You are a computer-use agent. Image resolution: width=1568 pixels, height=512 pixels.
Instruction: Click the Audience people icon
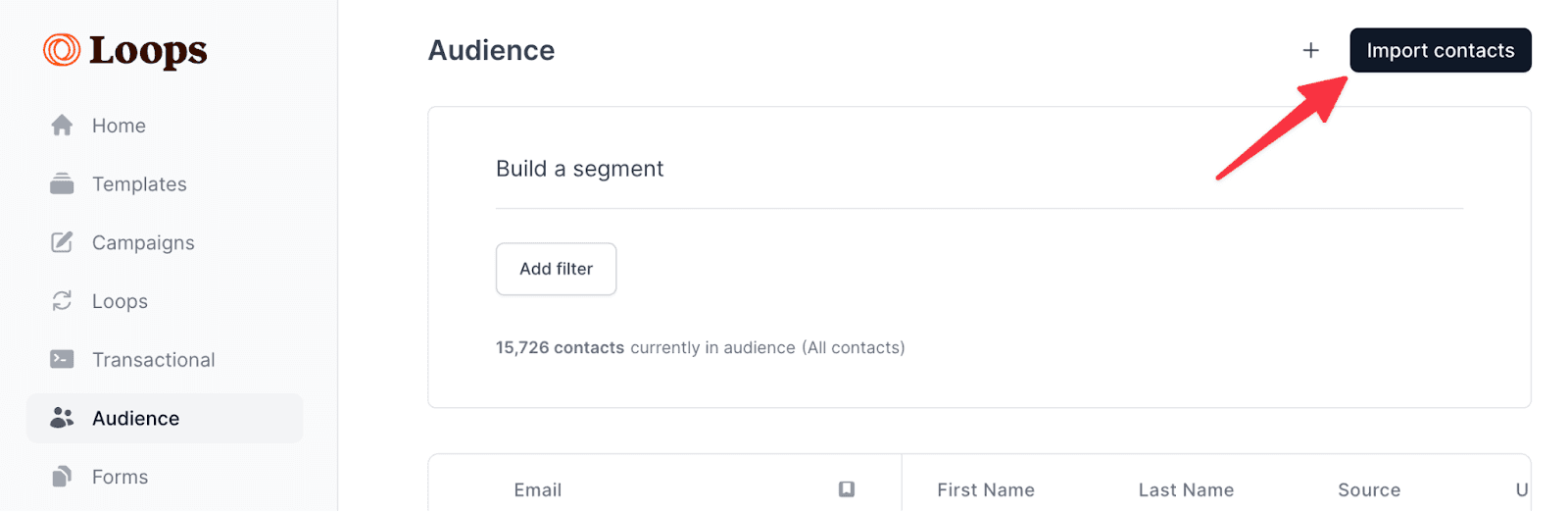[x=62, y=419]
